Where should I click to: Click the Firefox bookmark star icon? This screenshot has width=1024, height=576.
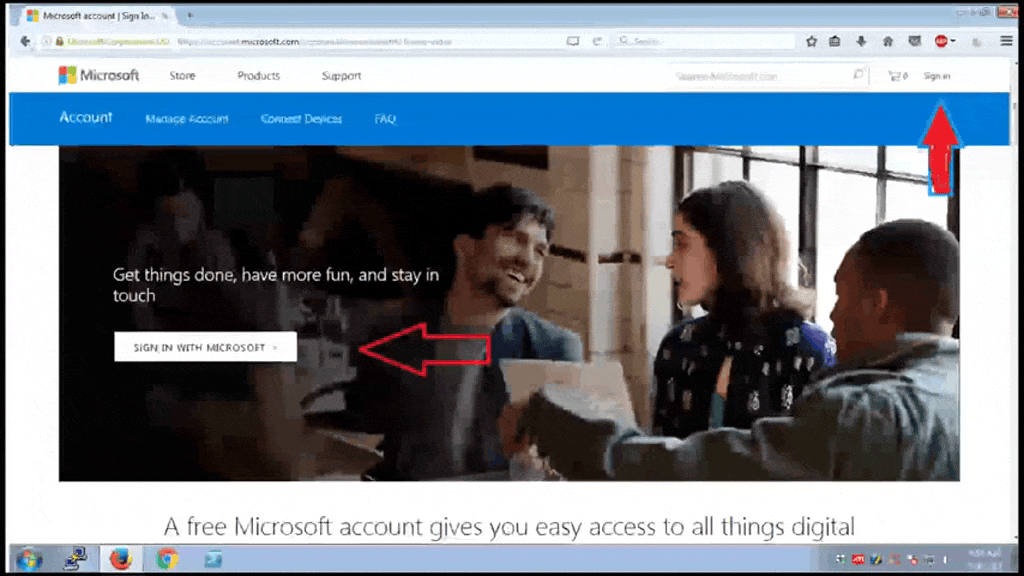[811, 42]
